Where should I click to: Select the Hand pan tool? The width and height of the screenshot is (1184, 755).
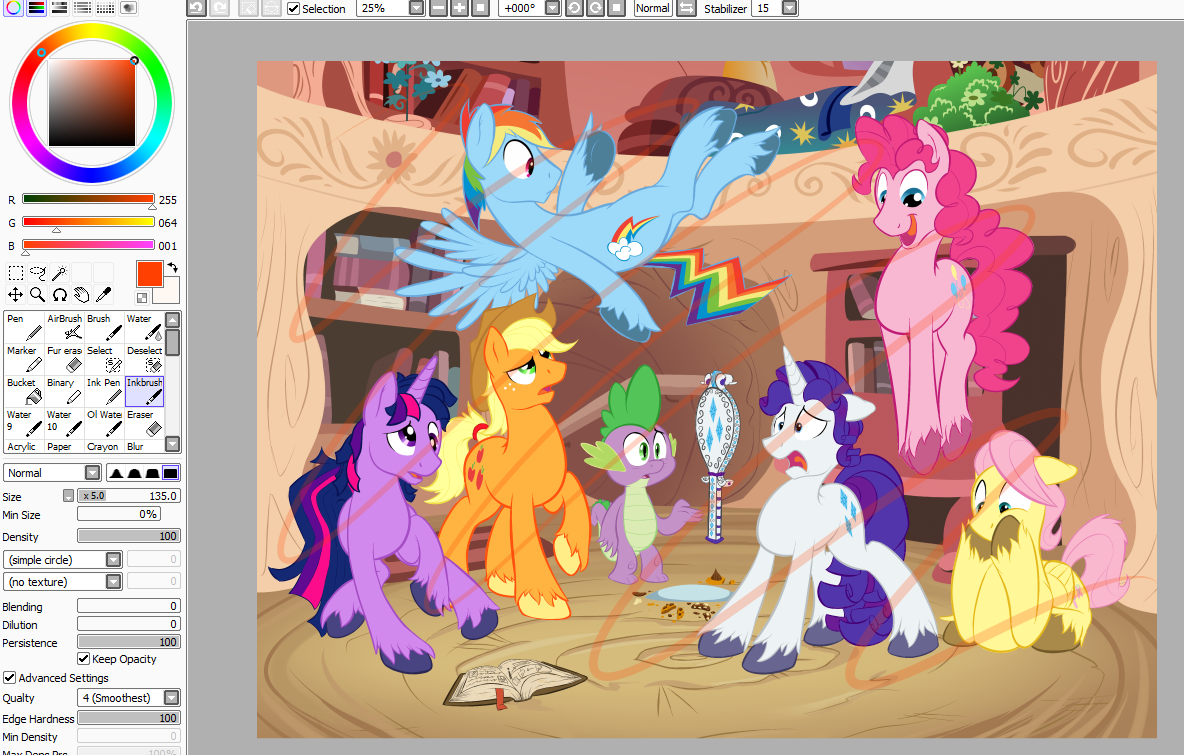[81, 294]
